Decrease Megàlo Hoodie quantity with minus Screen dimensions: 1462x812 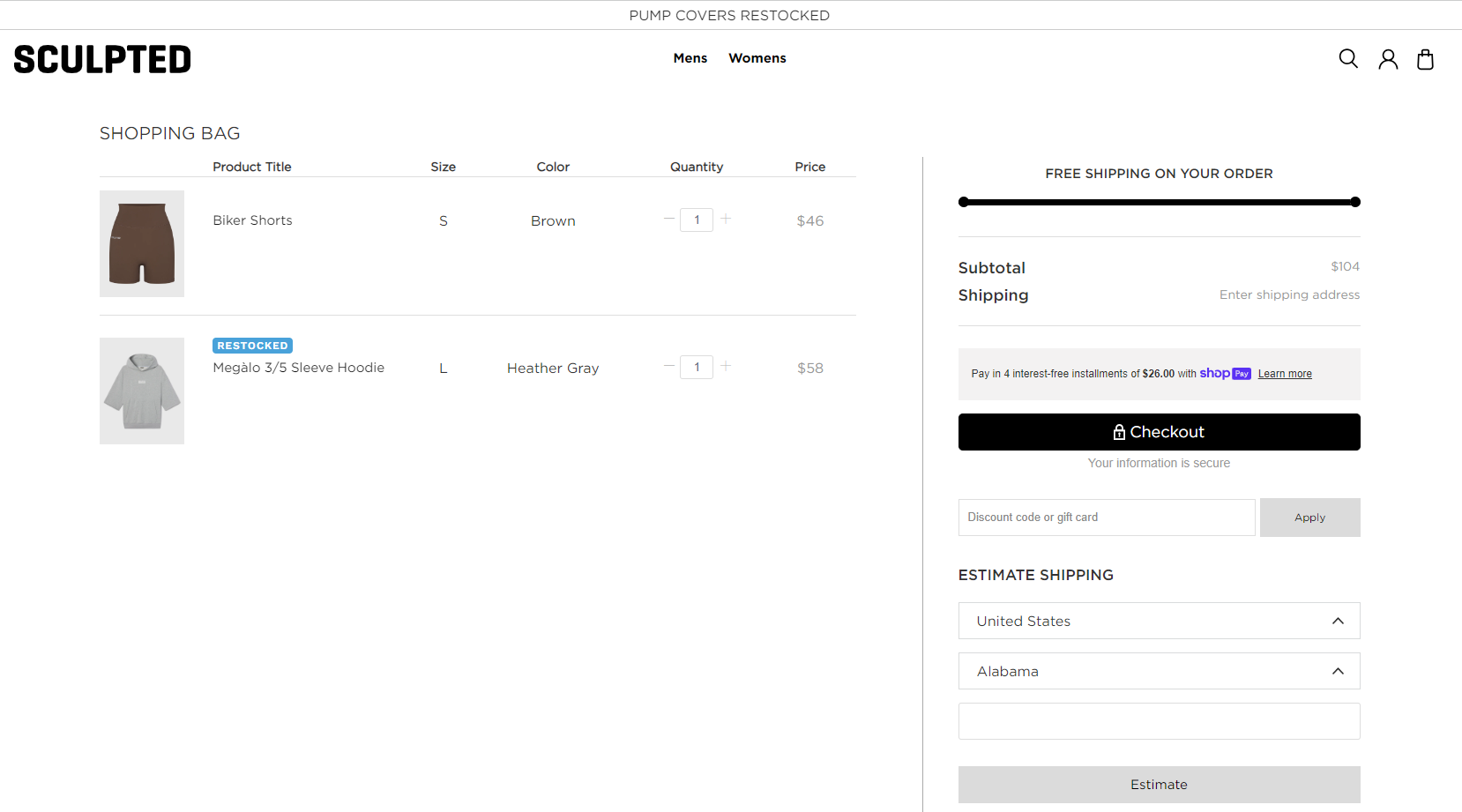[x=669, y=366]
